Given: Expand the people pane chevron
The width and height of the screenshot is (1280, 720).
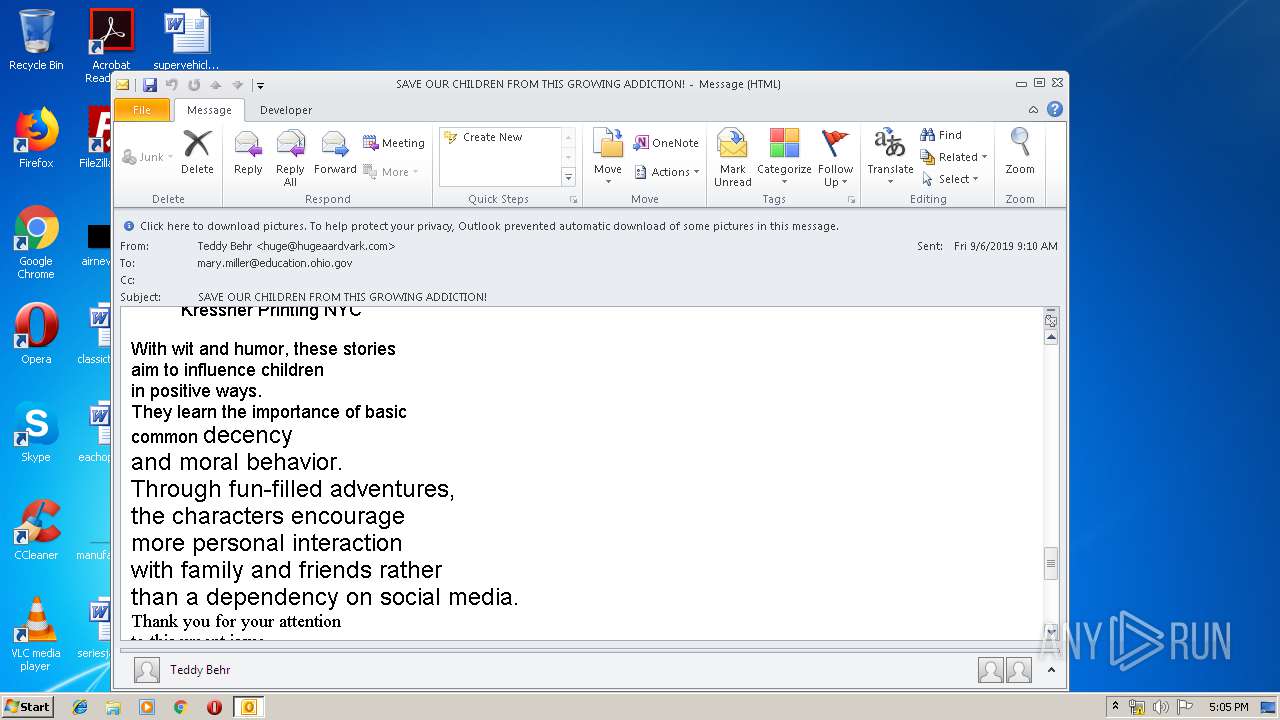Looking at the screenshot, I should (x=1051, y=670).
